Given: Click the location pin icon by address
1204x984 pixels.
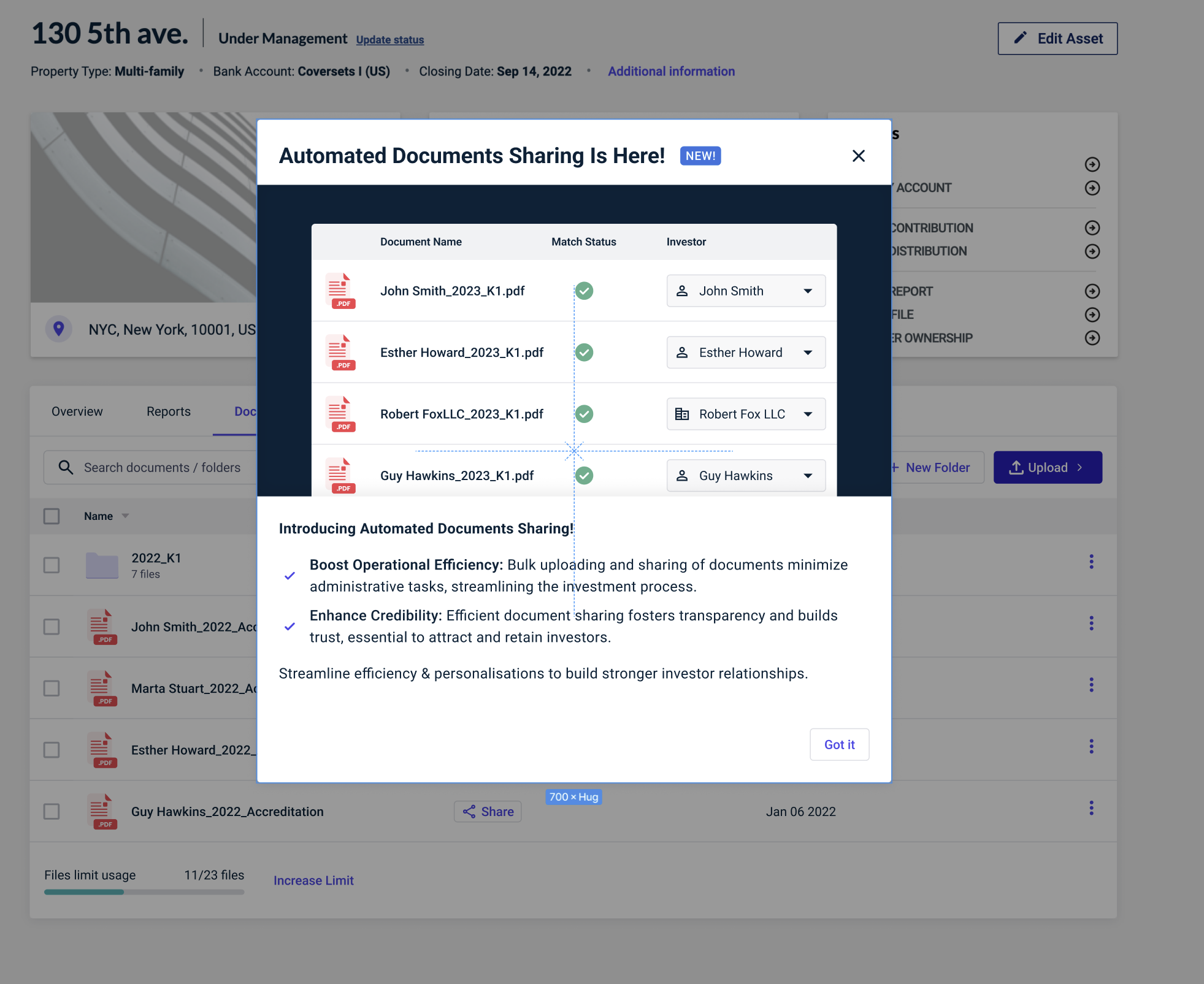Looking at the screenshot, I should tap(59, 329).
